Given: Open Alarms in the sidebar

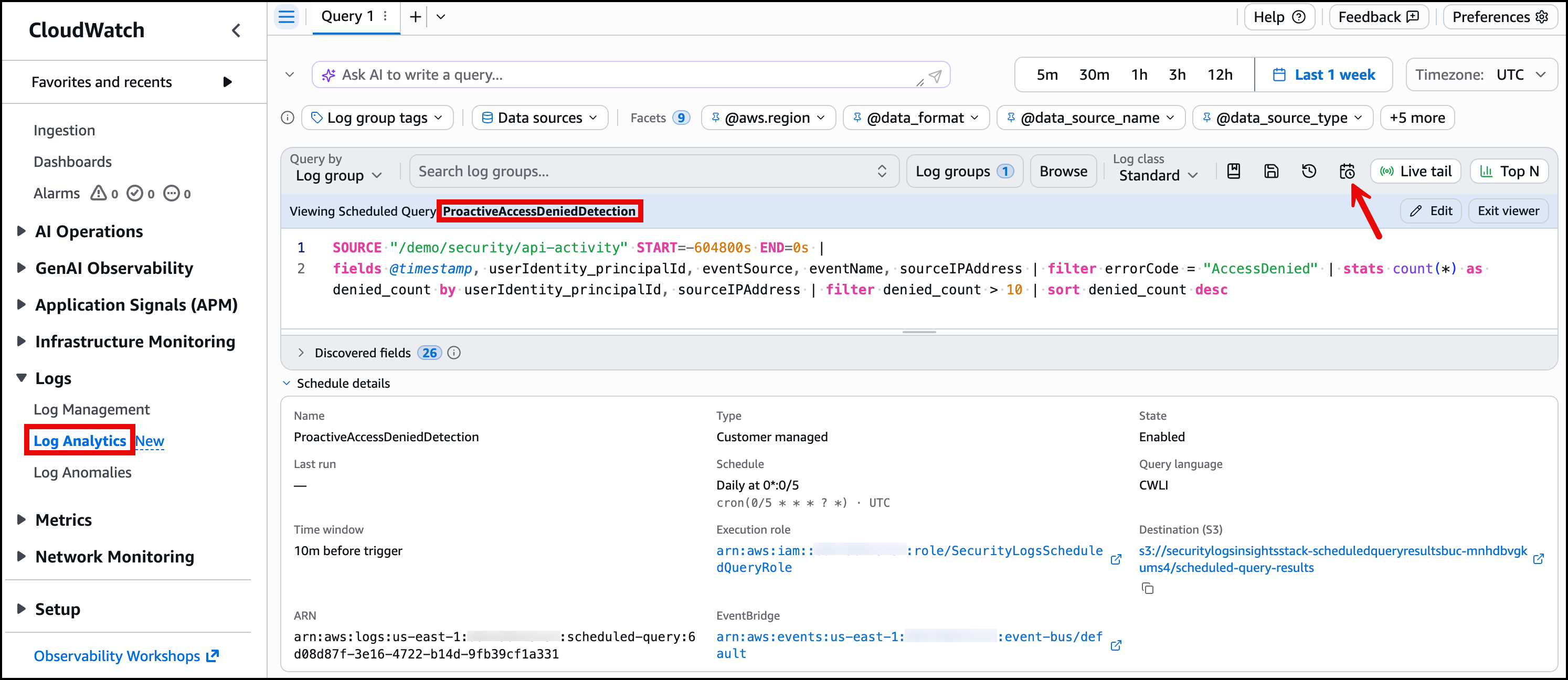Looking at the screenshot, I should tap(56, 194).
